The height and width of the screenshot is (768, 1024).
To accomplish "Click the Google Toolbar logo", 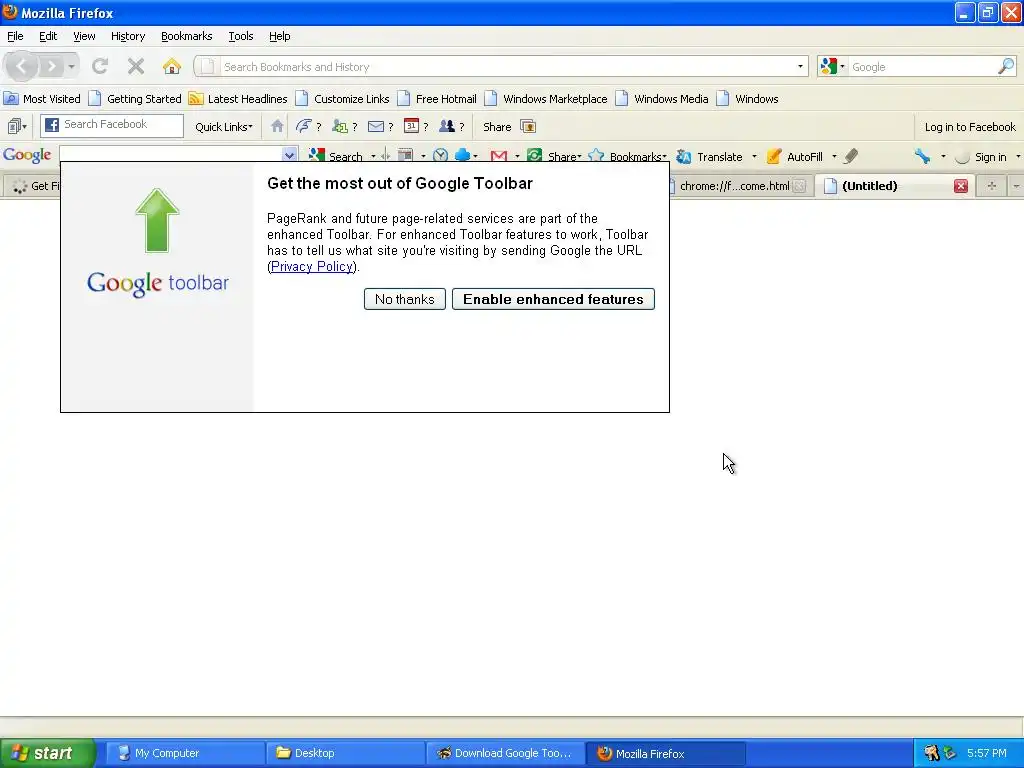I will coord(27,155).
